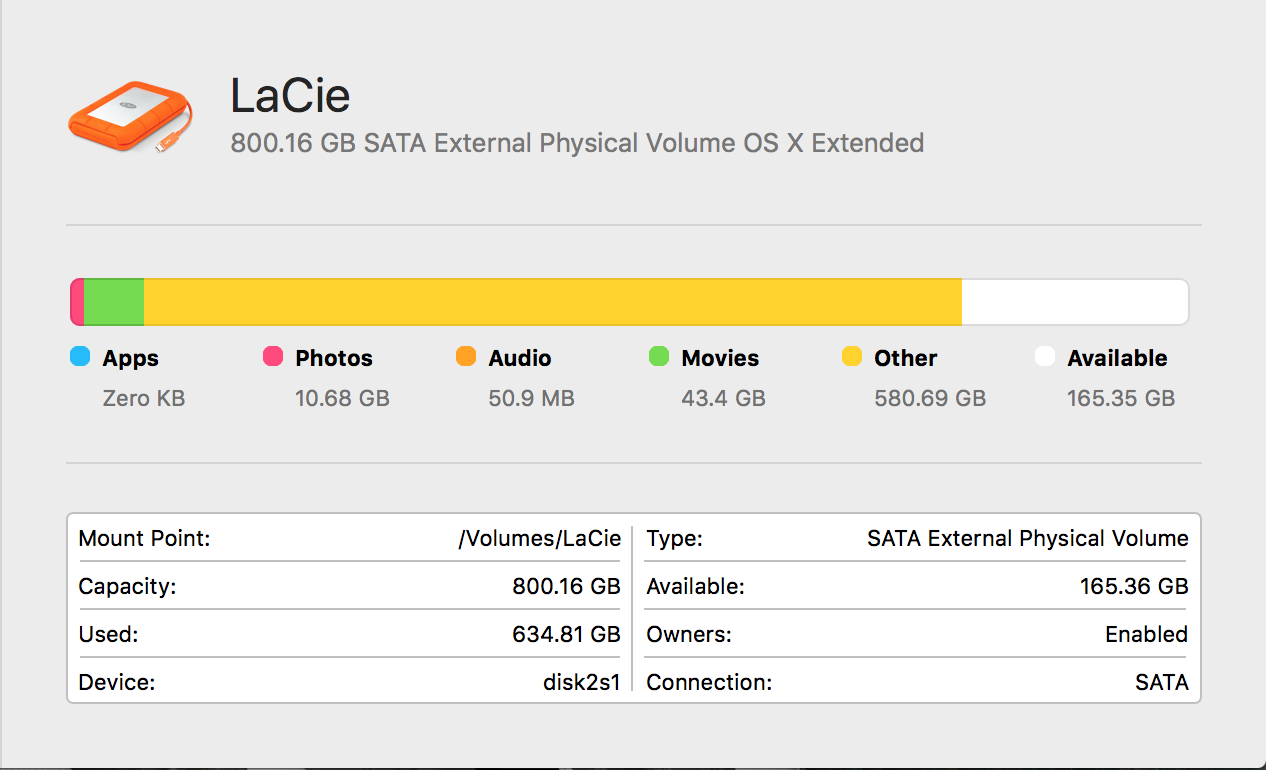Click the yellow Other segment in storage bar
Screen dimensions: 1266x770
pos(552,302)
